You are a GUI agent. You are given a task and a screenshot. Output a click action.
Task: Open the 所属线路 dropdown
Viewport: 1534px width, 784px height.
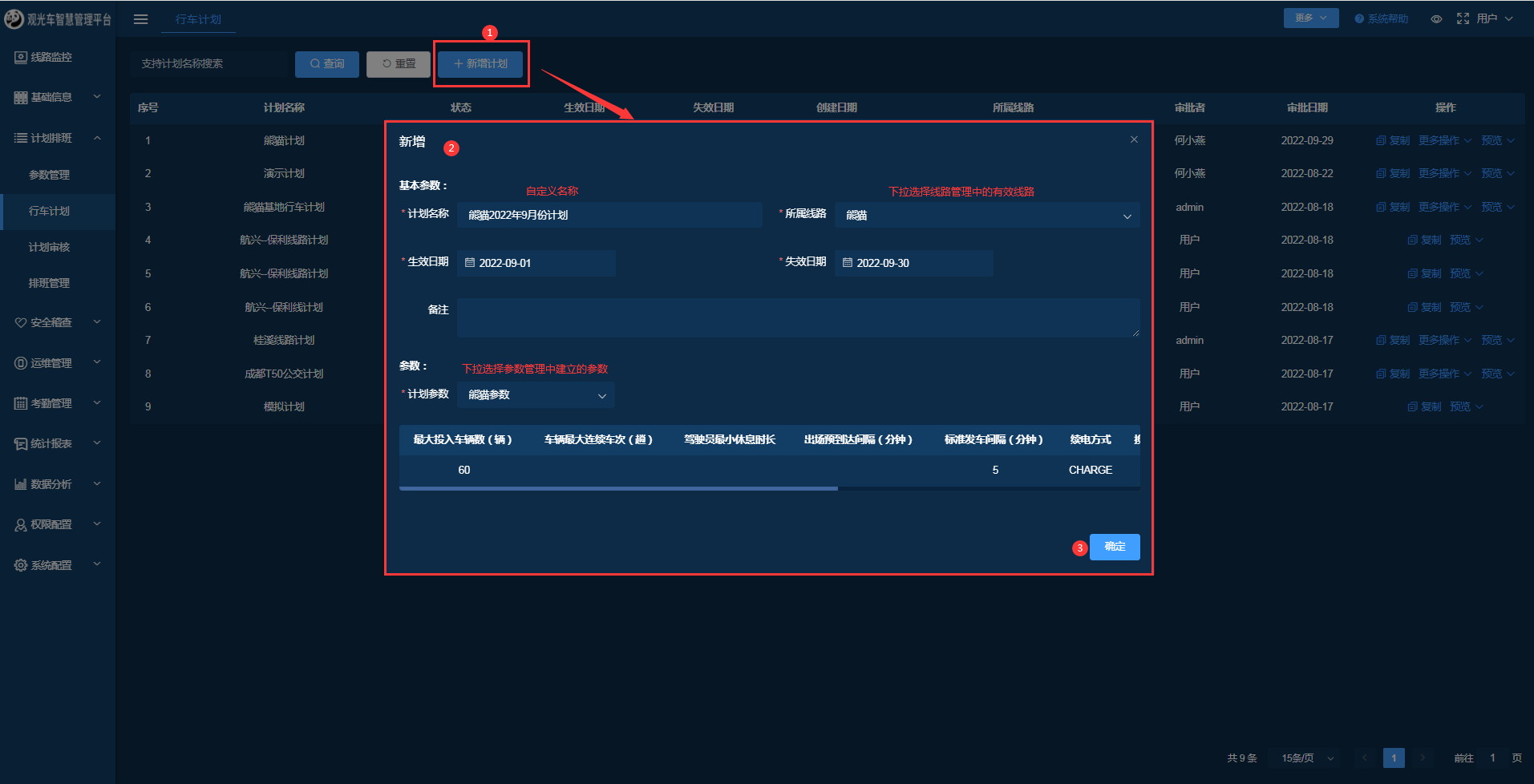point(987,215)
